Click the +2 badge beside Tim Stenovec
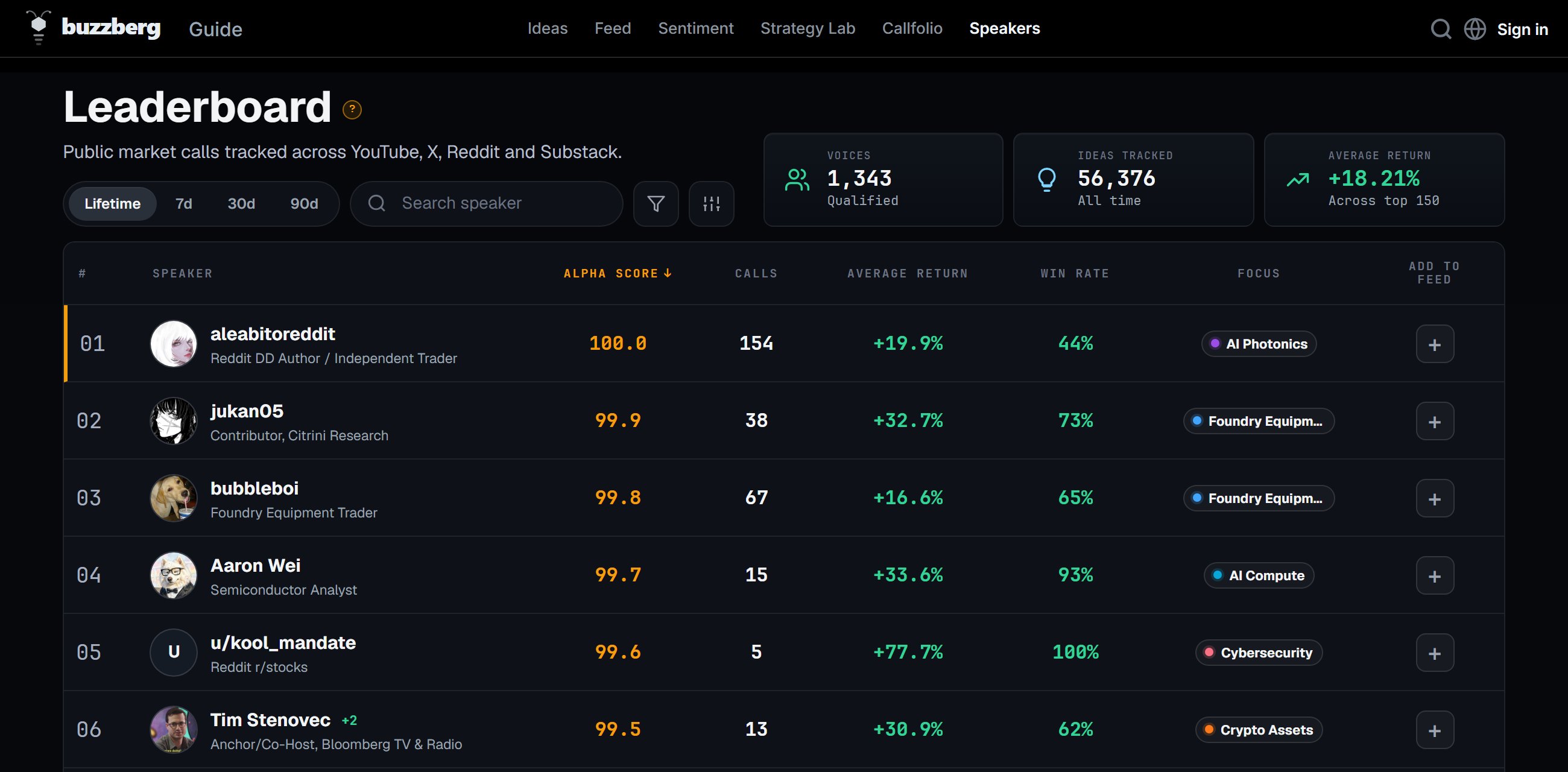The width and height of the screenshot is (1568, 772). pyautogui.click(x=349, y=721)
